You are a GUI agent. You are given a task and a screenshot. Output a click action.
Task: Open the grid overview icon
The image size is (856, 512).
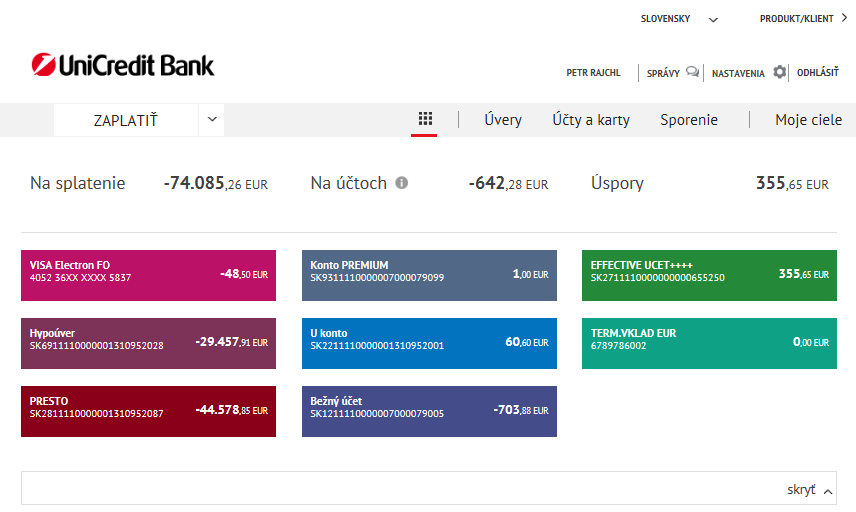click(x=425, y=119)
